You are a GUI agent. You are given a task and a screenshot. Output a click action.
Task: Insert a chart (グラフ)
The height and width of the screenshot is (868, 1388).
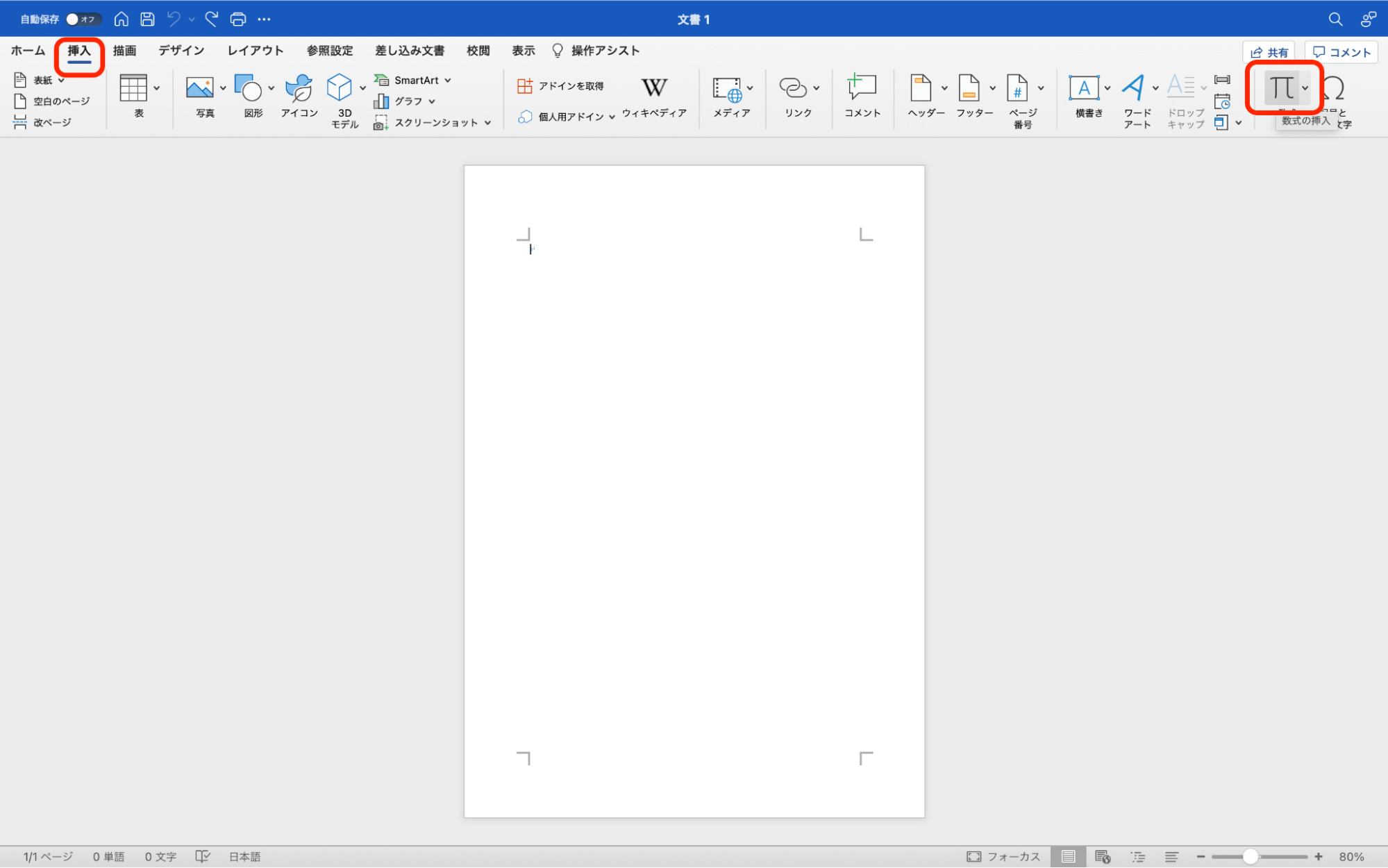(399, 101)
